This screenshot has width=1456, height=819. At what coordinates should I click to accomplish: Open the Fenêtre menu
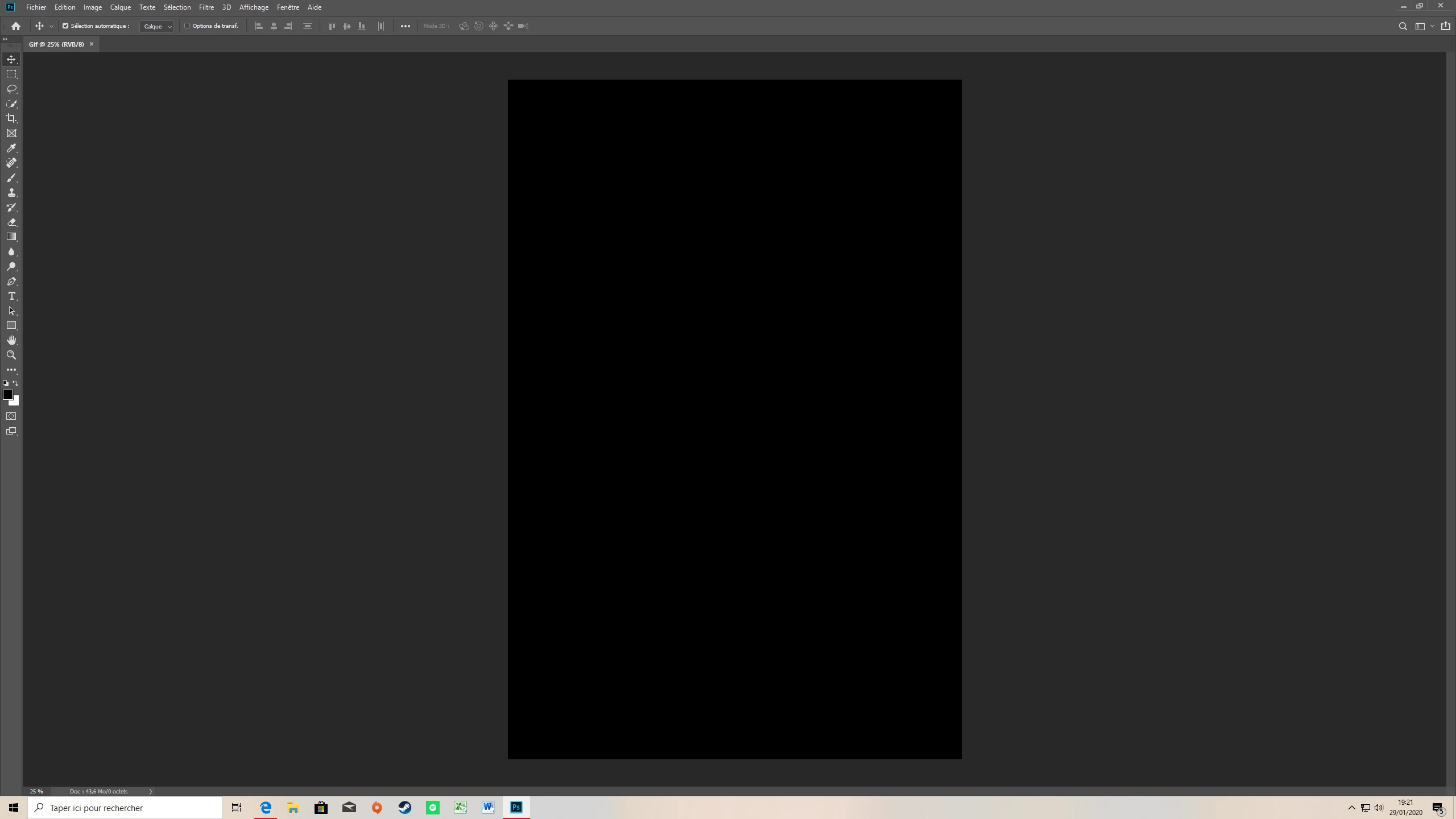click(288, 7)
